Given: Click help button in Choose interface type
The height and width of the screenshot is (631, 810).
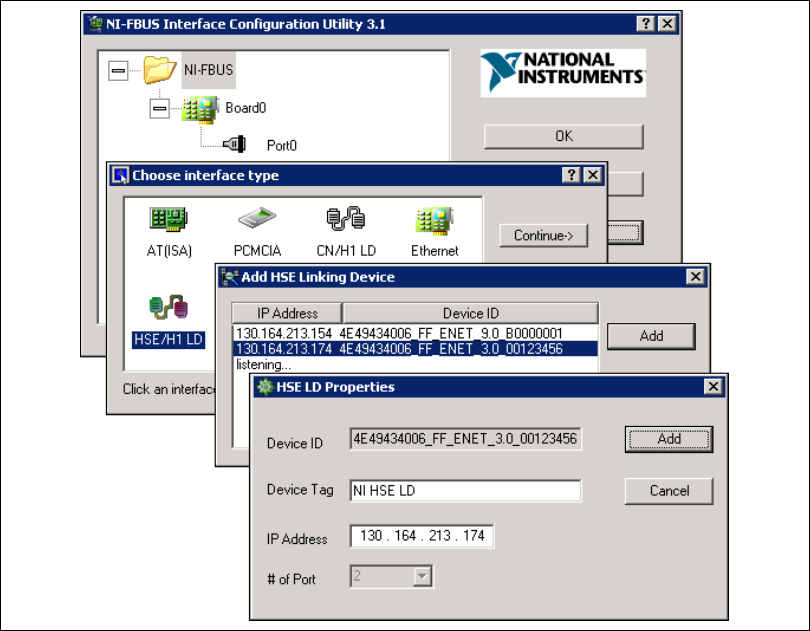Looking at the screenshot, I should pos(571,175).
